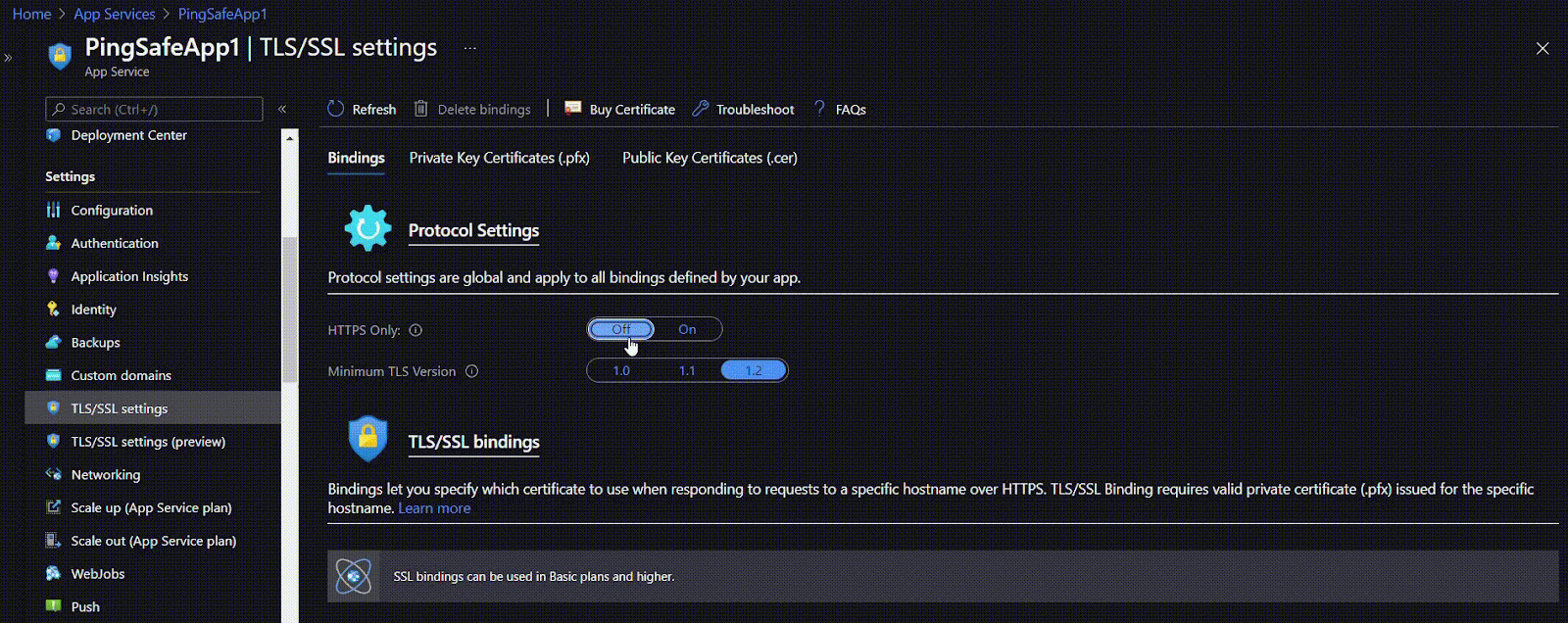Screen dimensions: 1568x623
Task: Click the Delete bindings trash icon
Action: 420,109
